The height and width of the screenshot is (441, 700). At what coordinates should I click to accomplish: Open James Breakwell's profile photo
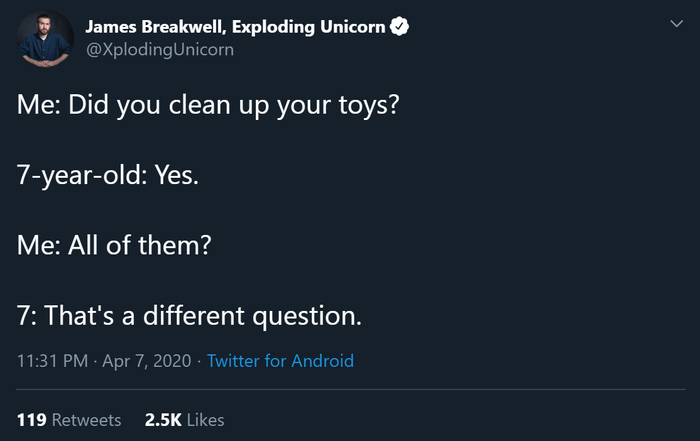45,40
